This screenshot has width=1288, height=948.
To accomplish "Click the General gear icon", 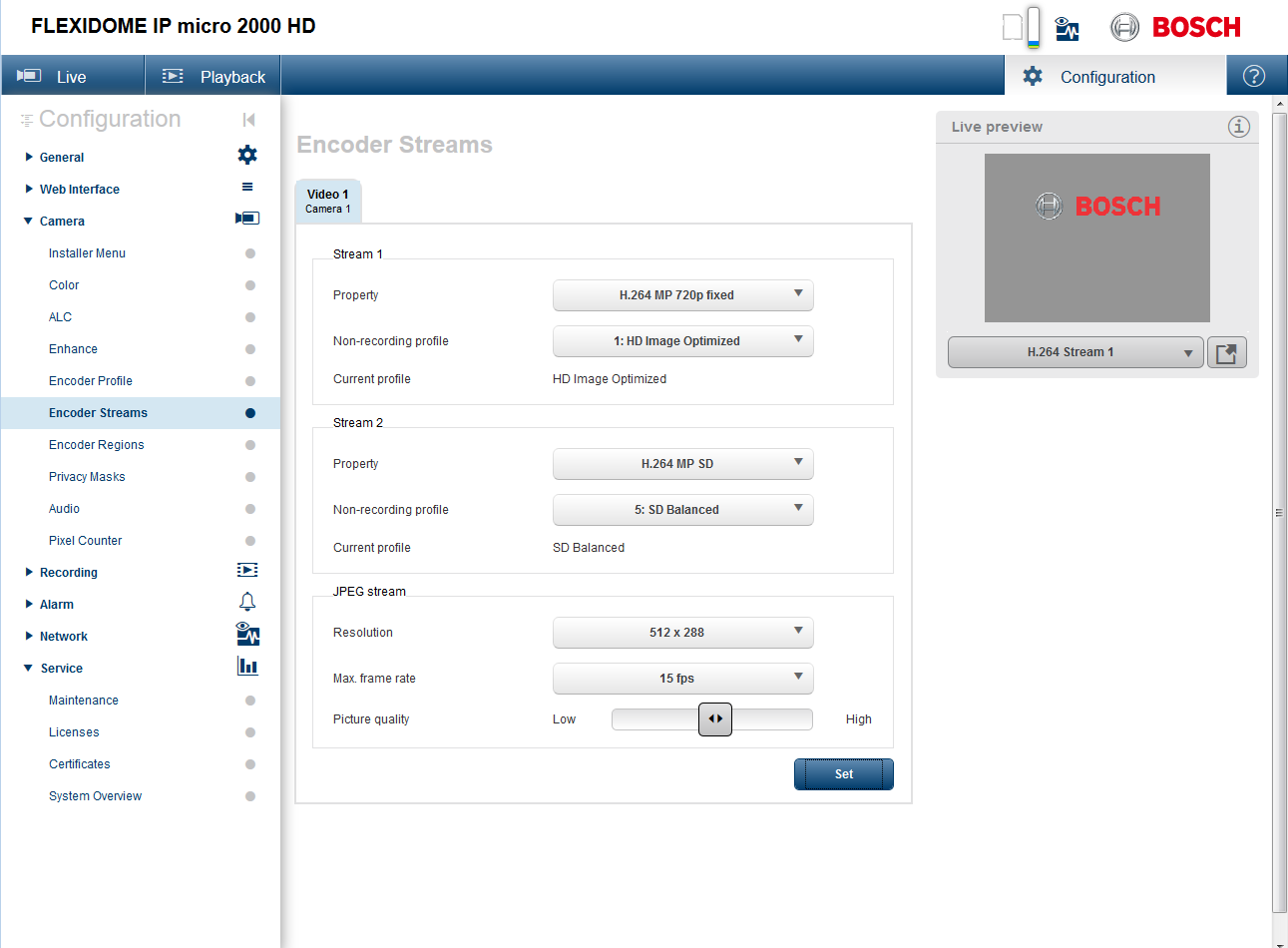I will pos(247,155).
